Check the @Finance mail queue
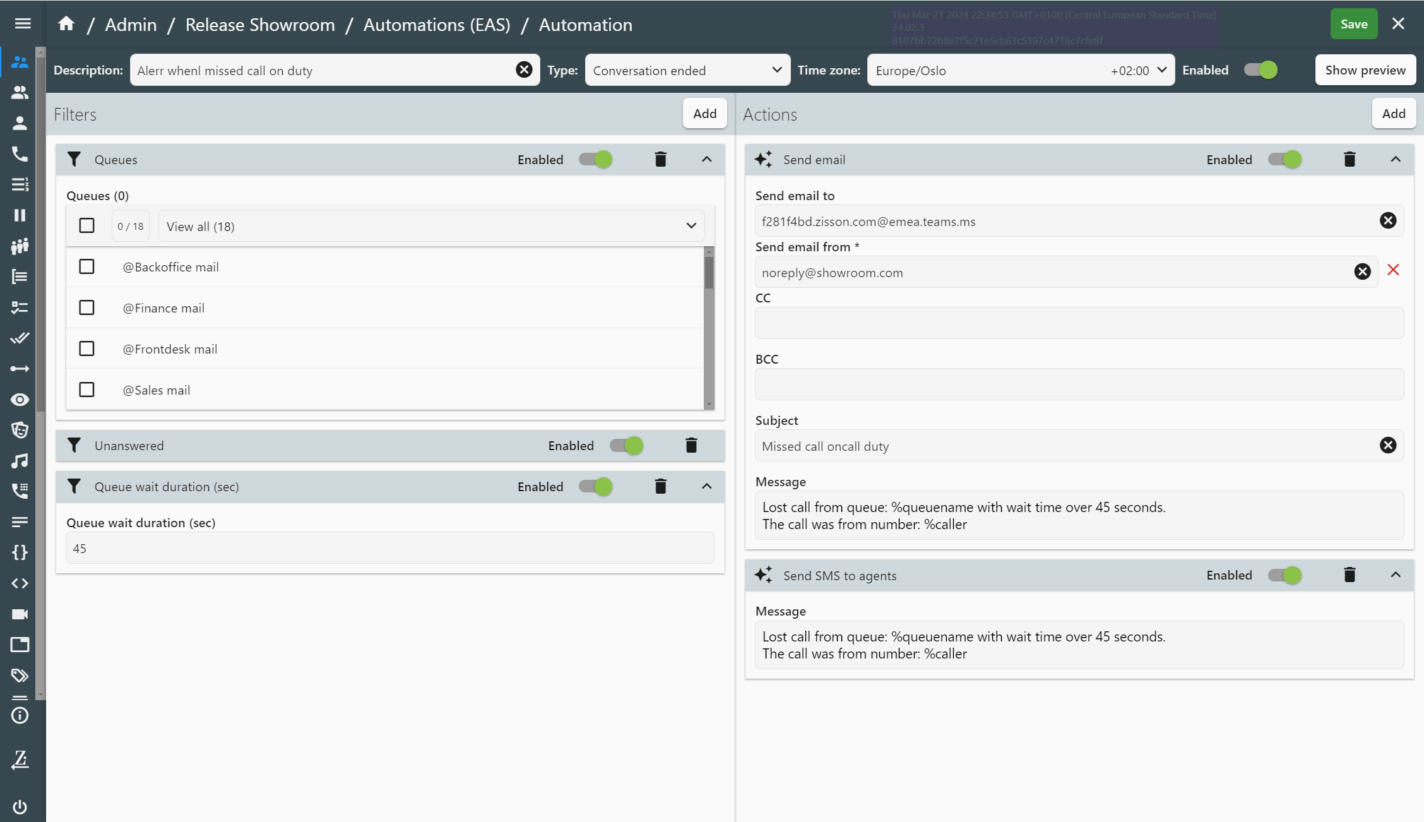The image size is (1424, 822). (87, 308)
